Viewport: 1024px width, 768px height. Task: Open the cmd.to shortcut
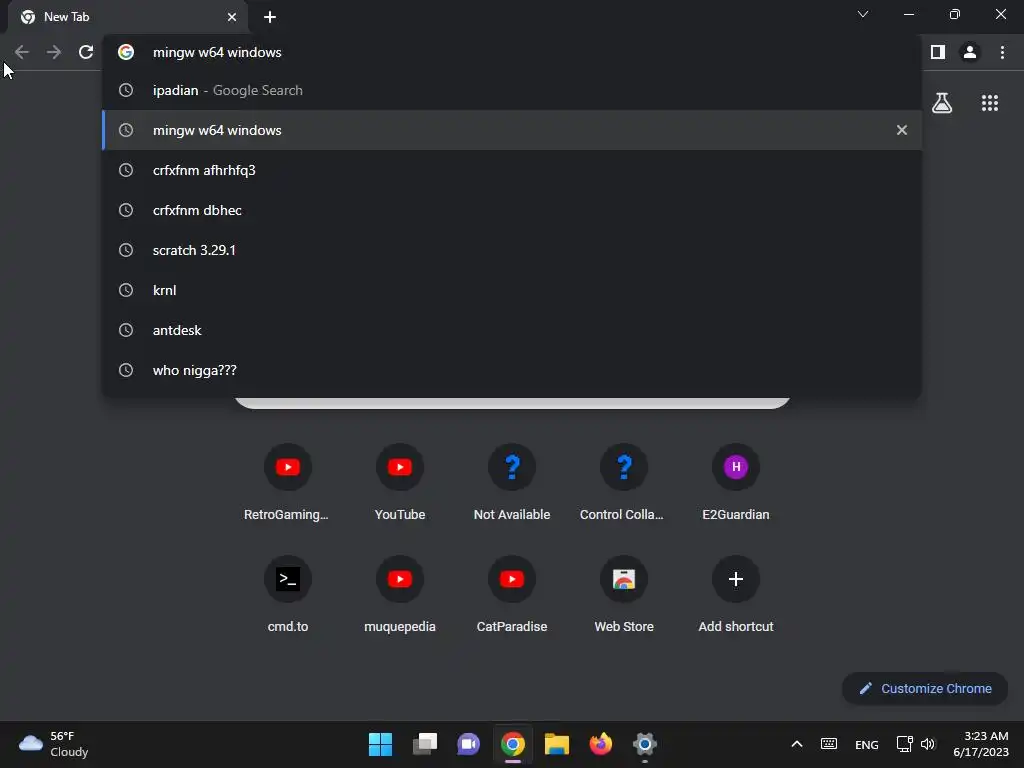click(287, 595)
